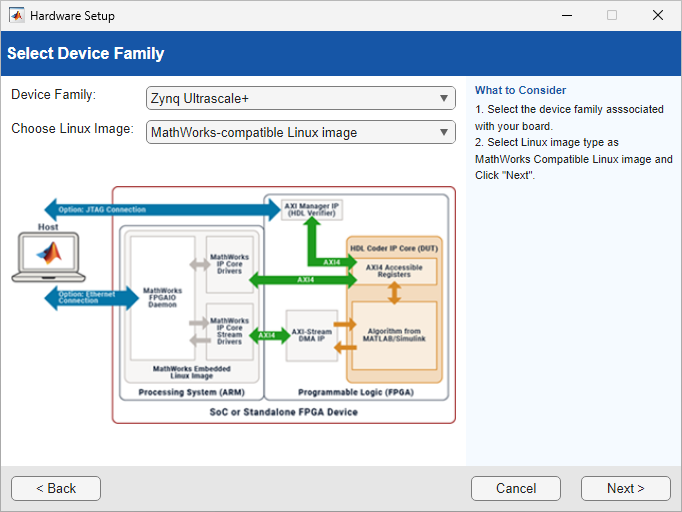Go to the previous step with Back

(x=56, y=488)
